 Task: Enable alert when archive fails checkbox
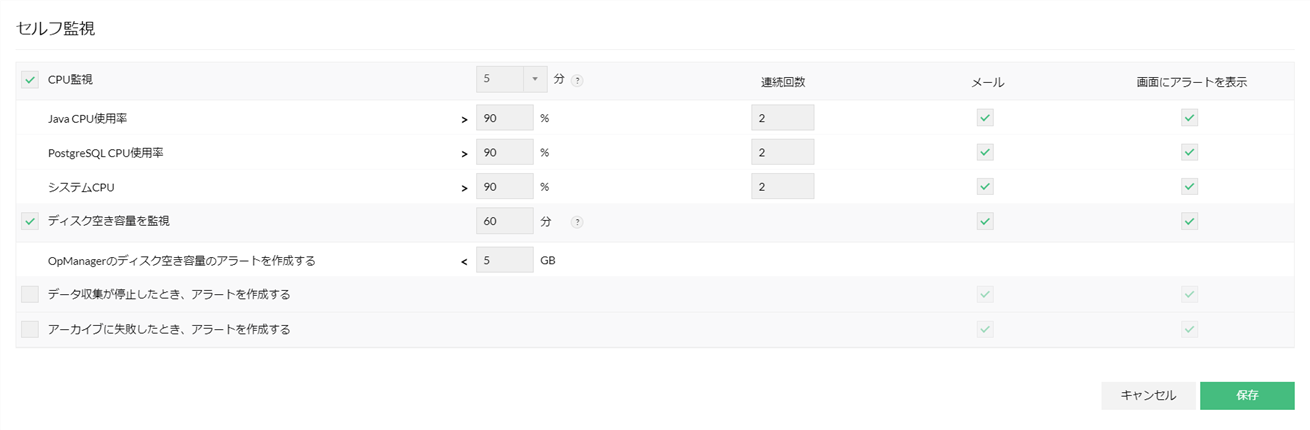click(x=30, y=329)
